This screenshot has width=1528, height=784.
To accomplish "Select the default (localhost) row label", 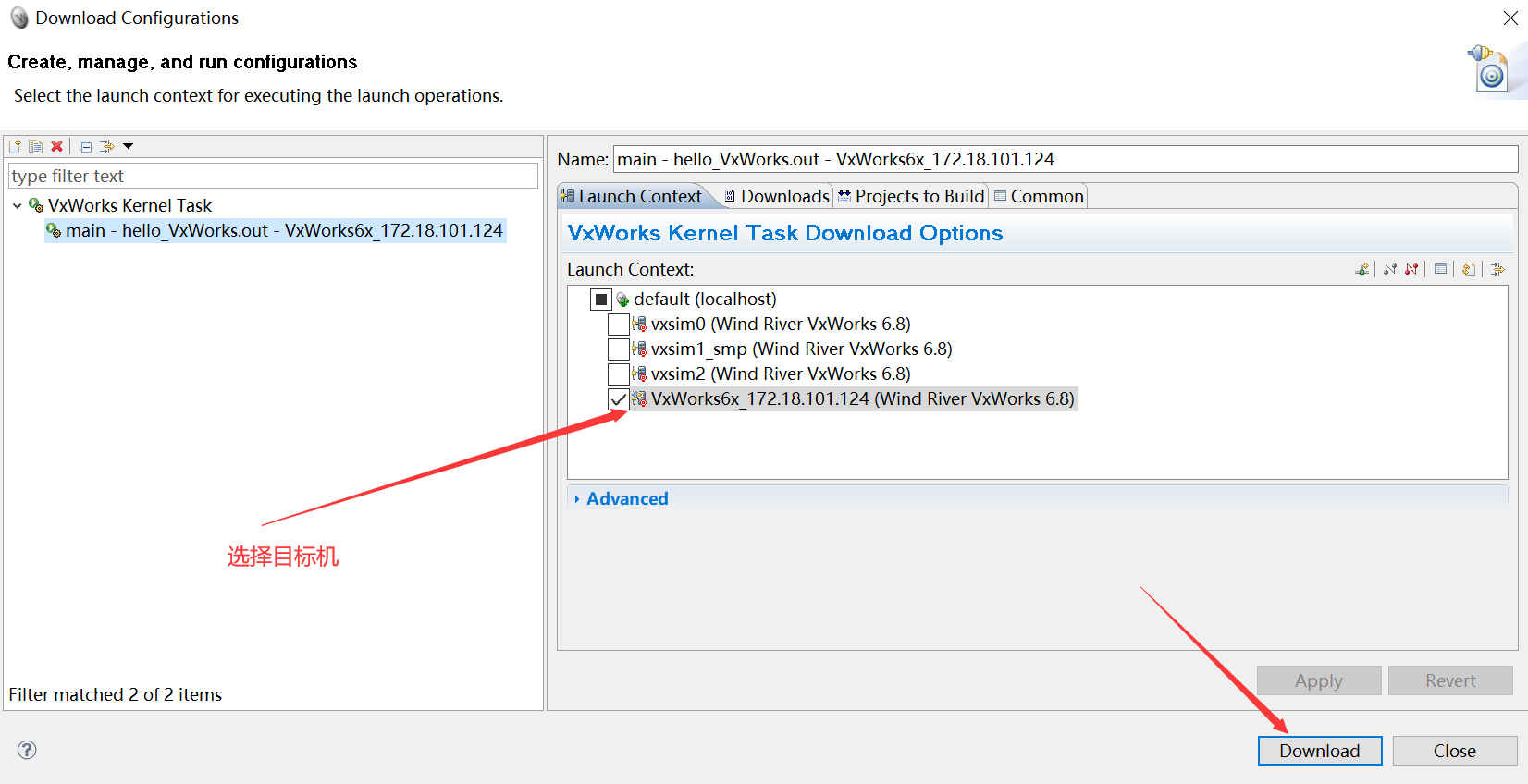I will click(x=705, y=300).
